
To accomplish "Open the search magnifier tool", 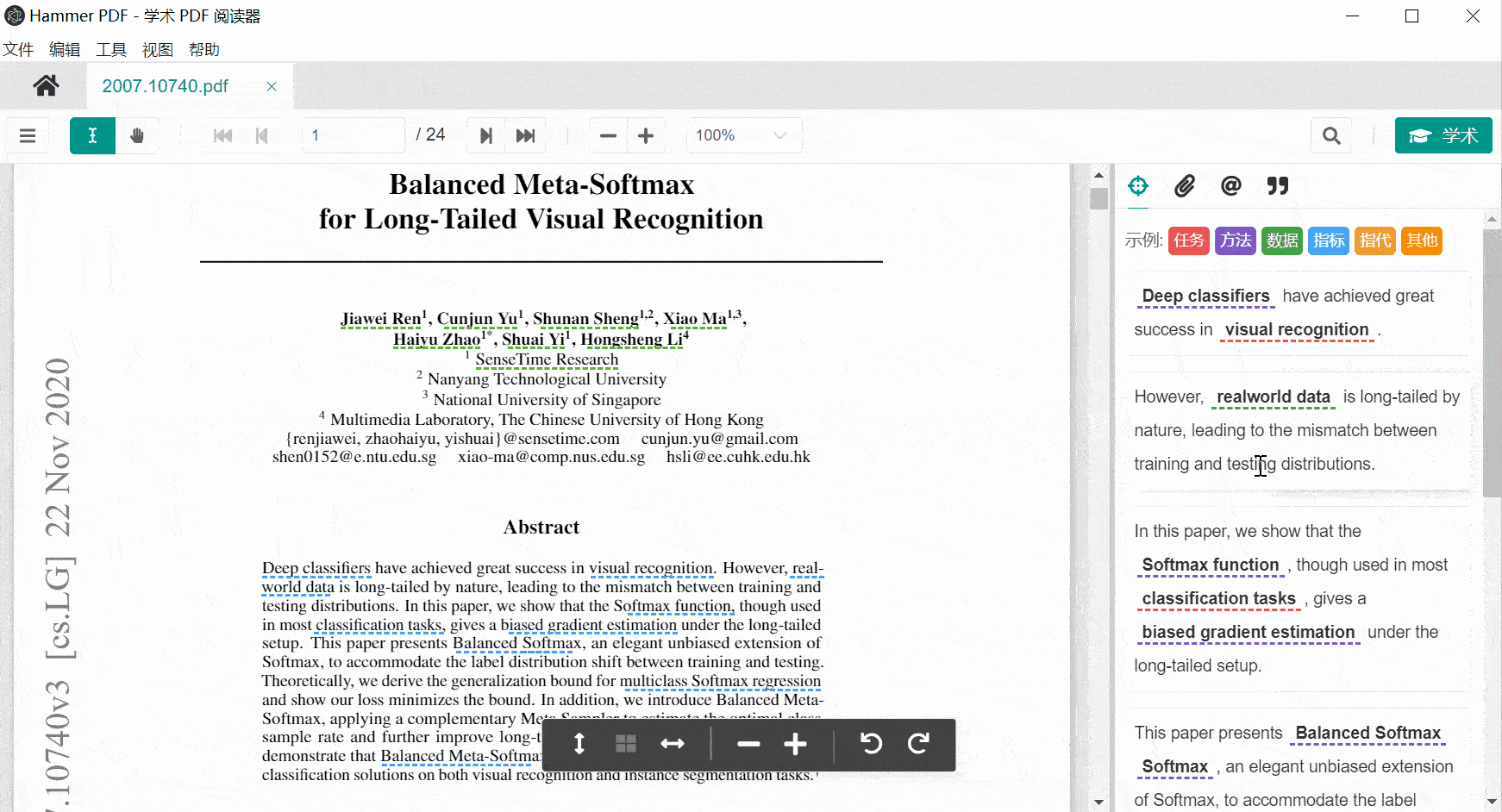I will point(1331,135).
